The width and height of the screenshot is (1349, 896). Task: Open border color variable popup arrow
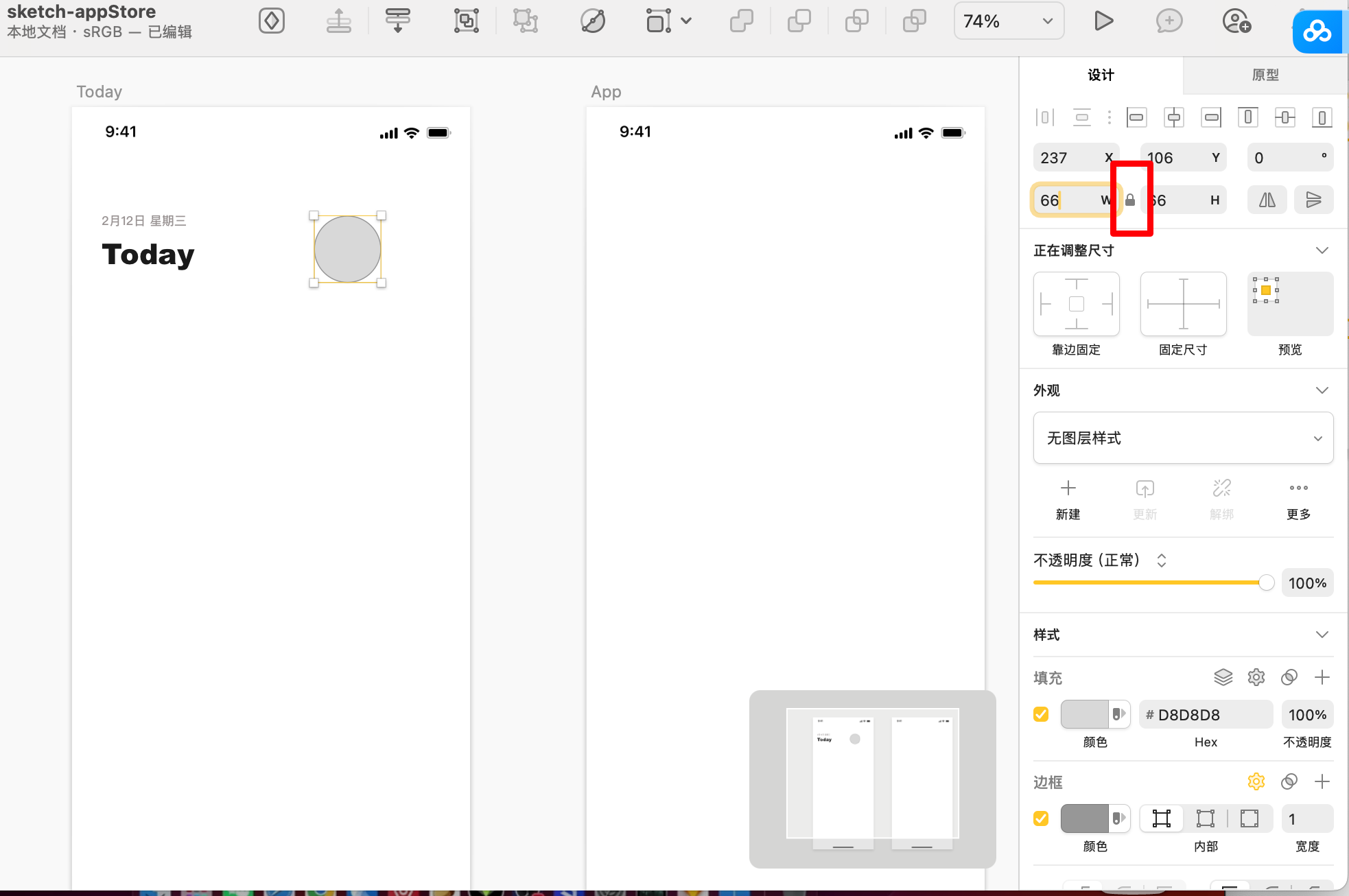[x=1119, y=818]
